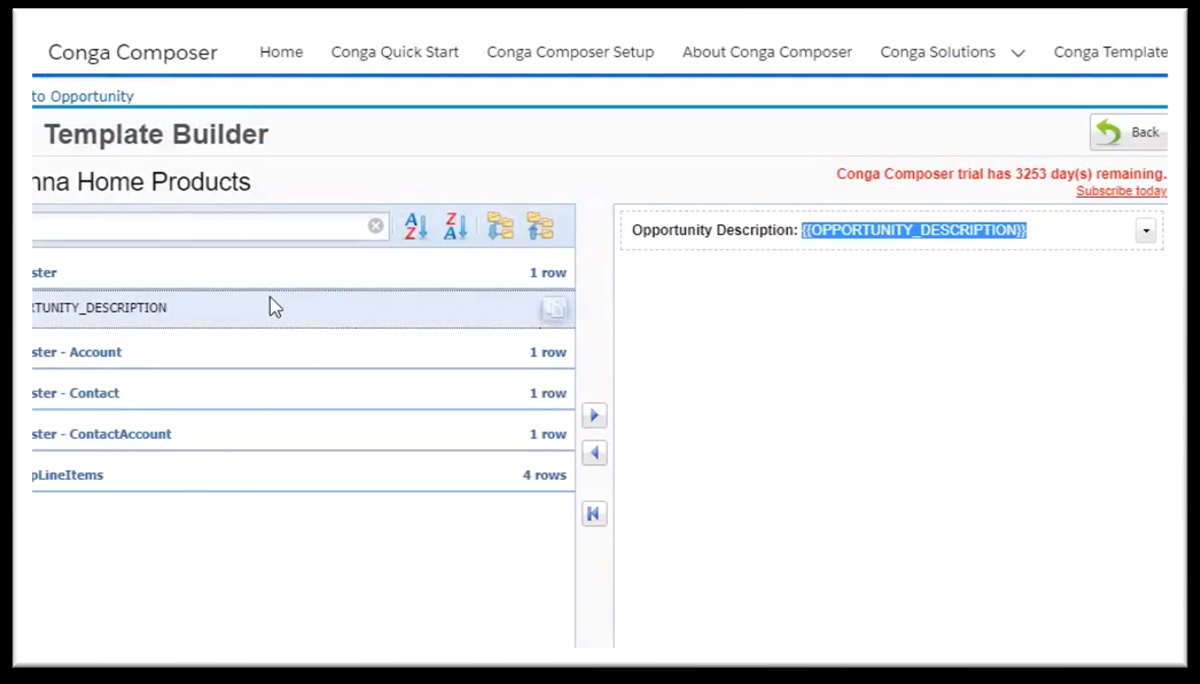Copy the OPPORTUNITY_DESCRIPTION field to clipboard
Screen dimensions: 1200x684
tap(553, 309)
